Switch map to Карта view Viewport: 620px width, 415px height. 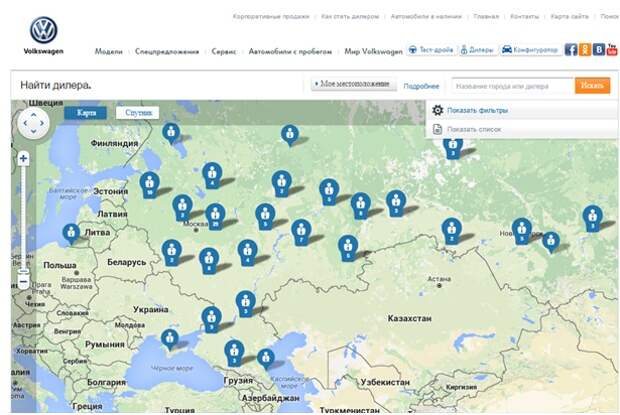click(x=85, y=113)
